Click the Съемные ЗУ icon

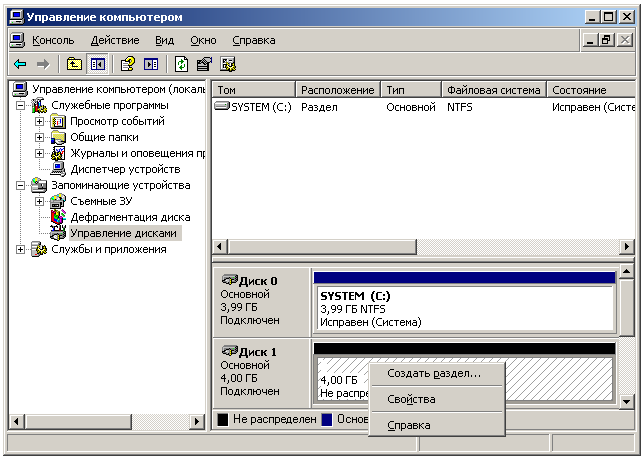pyautogui.click(x=58, y=201)
